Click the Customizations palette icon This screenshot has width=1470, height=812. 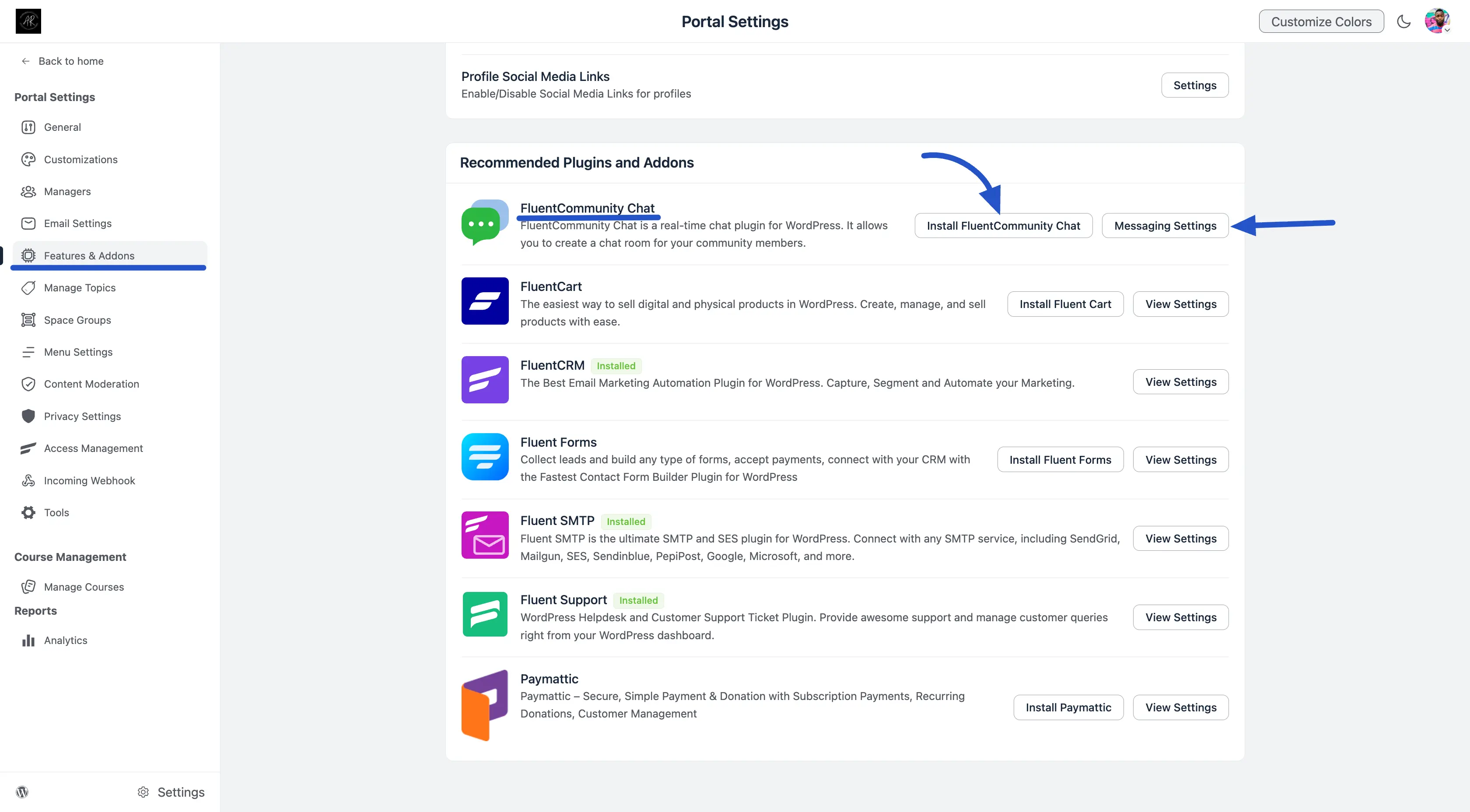pyautogui.click(x=28, y=159)
